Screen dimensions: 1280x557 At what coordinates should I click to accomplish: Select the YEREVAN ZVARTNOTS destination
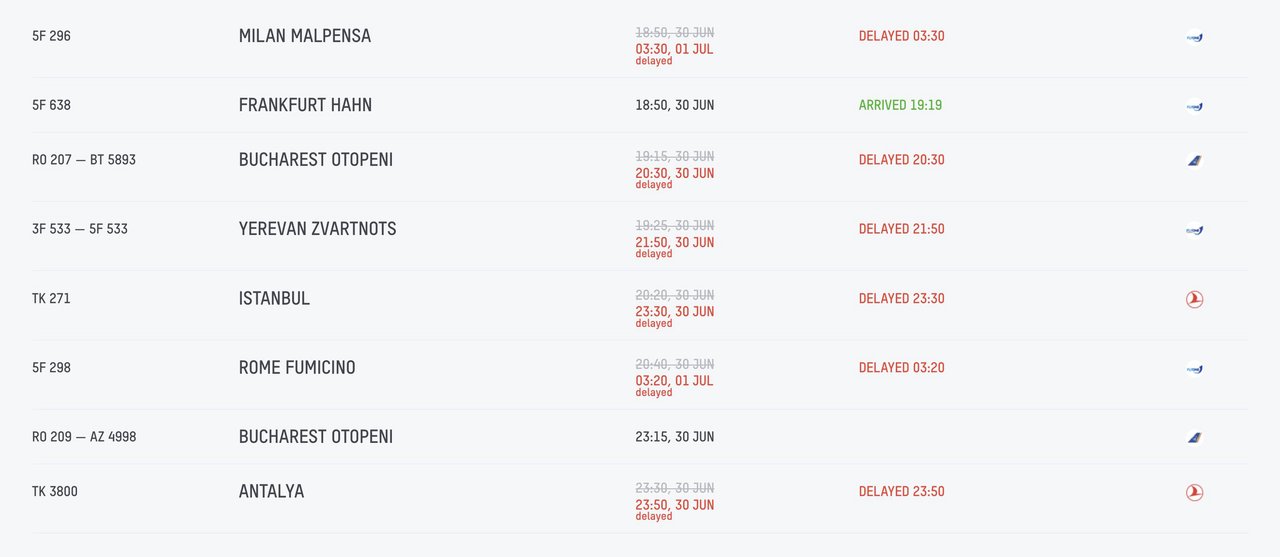point(318,228)
